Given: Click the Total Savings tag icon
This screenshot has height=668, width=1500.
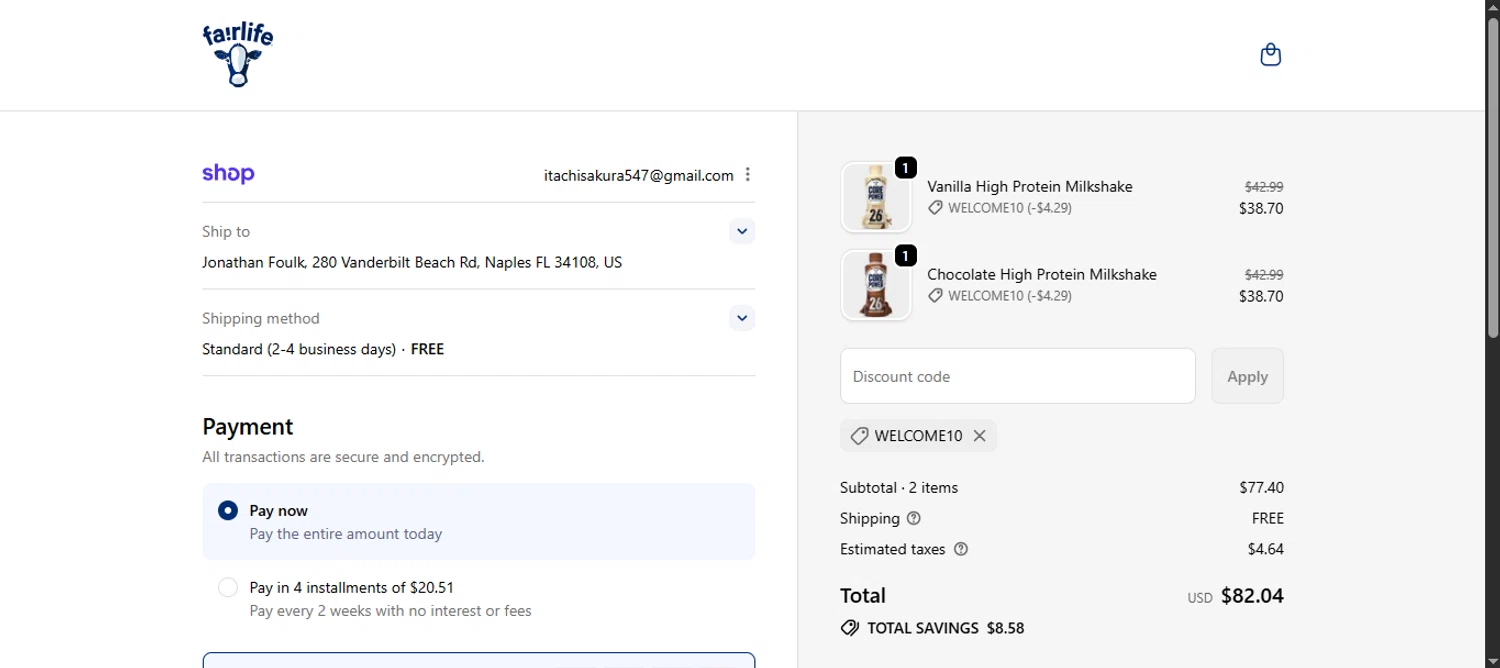Looking at the screenshot, I should tap(850, 628).
